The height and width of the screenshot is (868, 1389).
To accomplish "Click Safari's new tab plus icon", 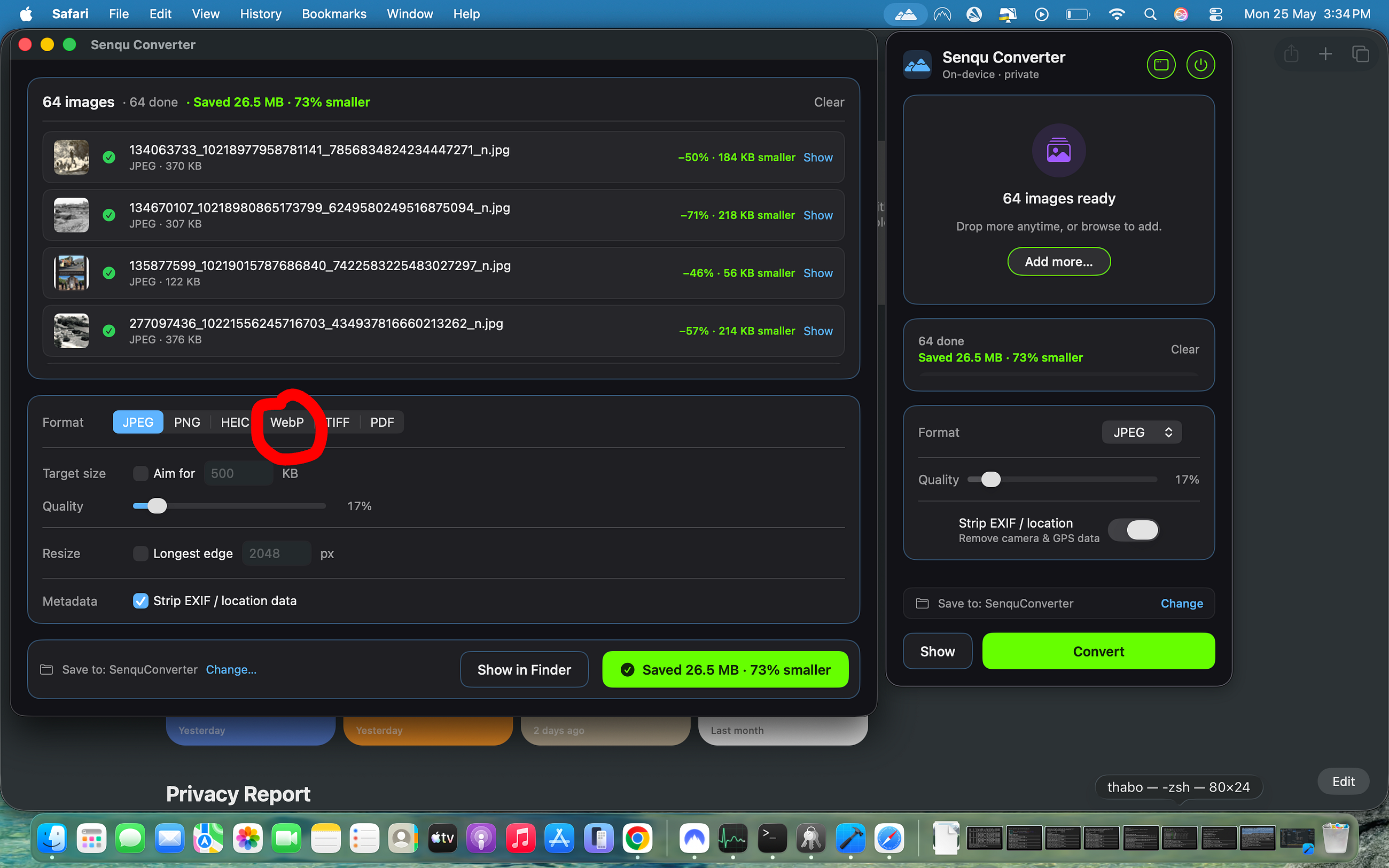I will 1325,54.
